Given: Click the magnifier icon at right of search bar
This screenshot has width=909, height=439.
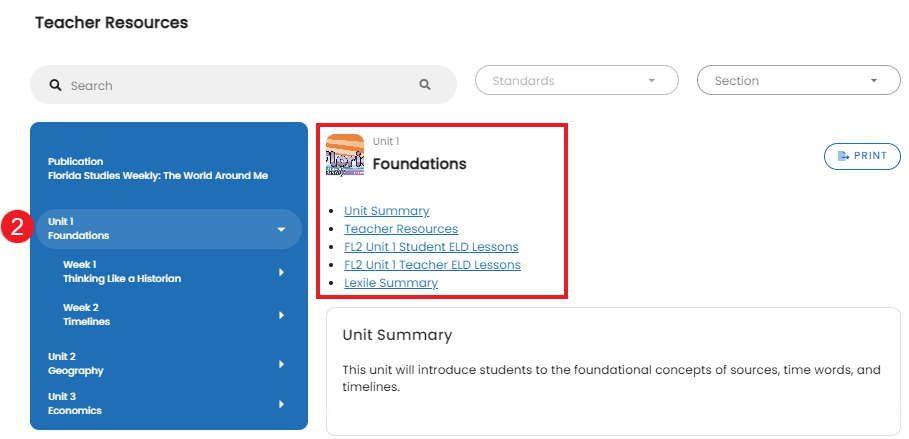Looking at the screenshot, I should tap(425, 85).
